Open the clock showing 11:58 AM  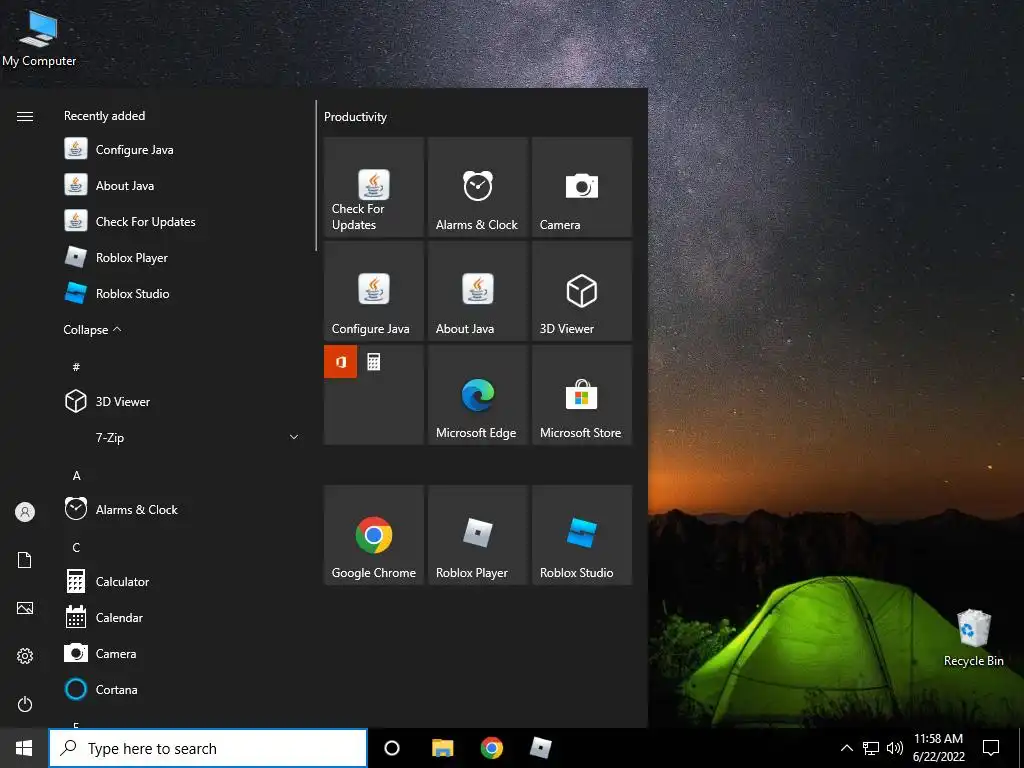[938, 748]
